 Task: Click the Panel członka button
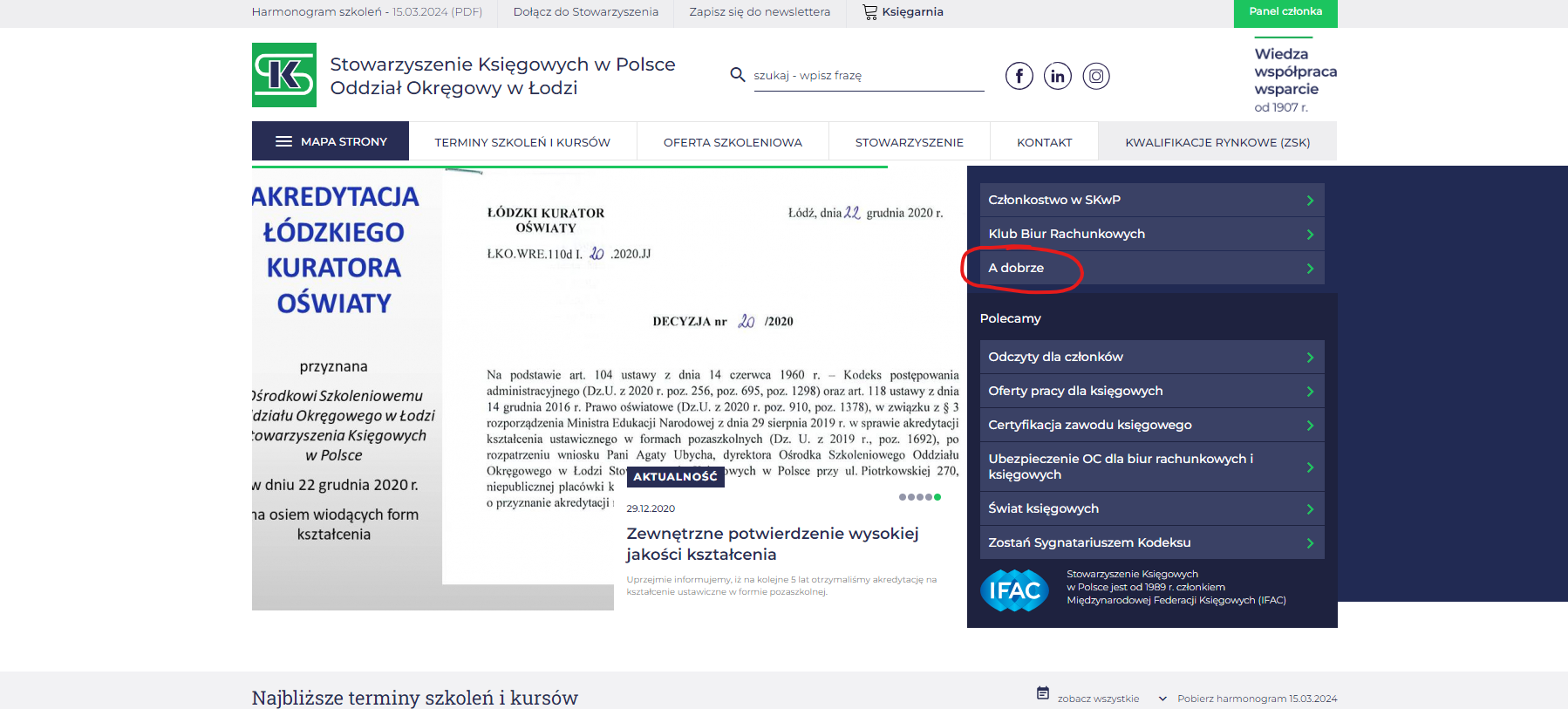pos(1285,12)
